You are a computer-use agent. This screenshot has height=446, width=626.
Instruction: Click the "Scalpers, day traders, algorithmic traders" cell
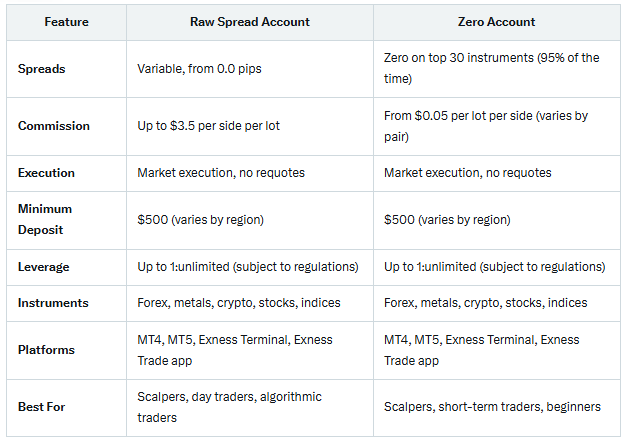tap(230, 406)
